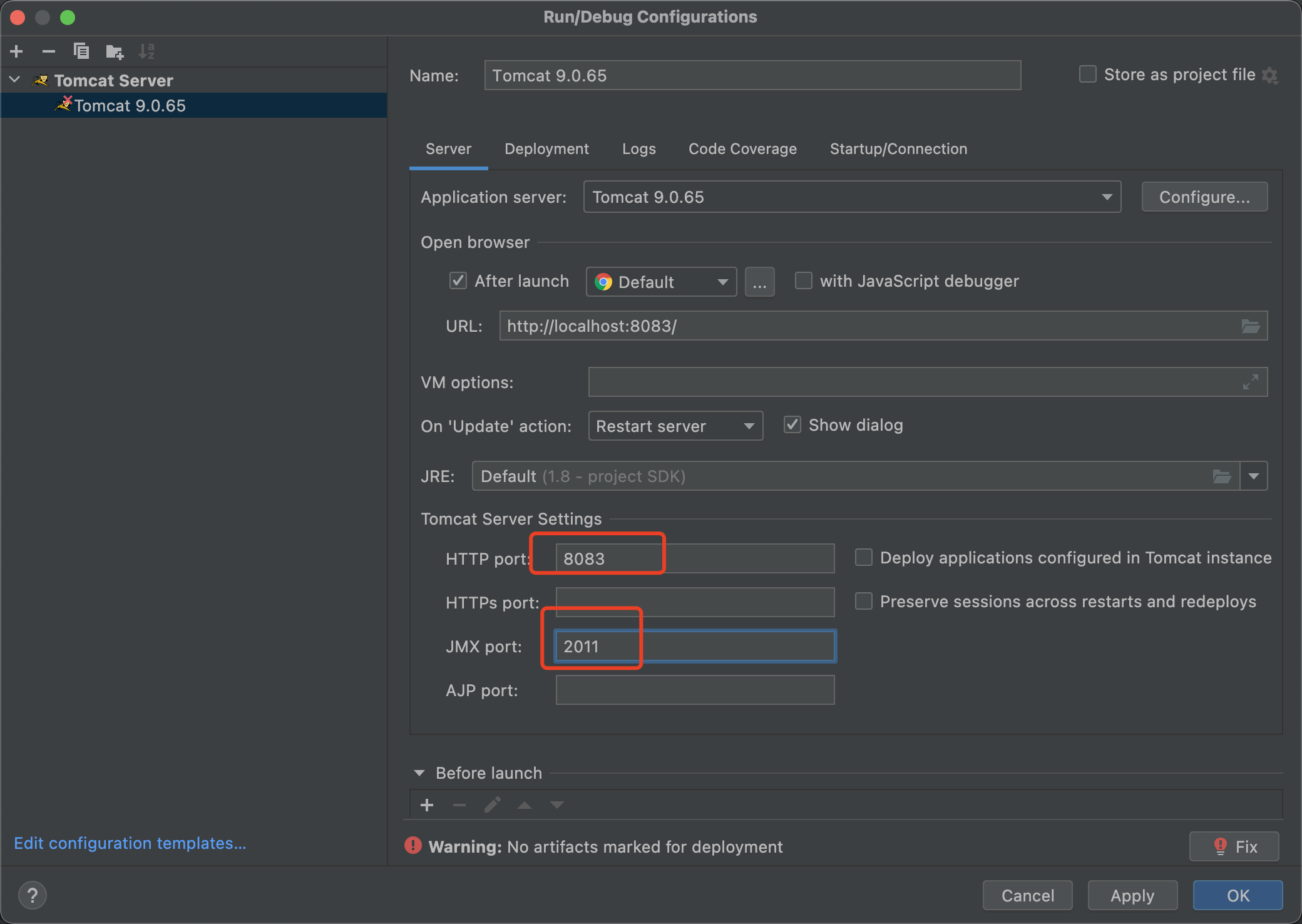The height and width of the screenshot is (924, 1302).
Task: Create a new configuration folder
Action: (115, 51)
